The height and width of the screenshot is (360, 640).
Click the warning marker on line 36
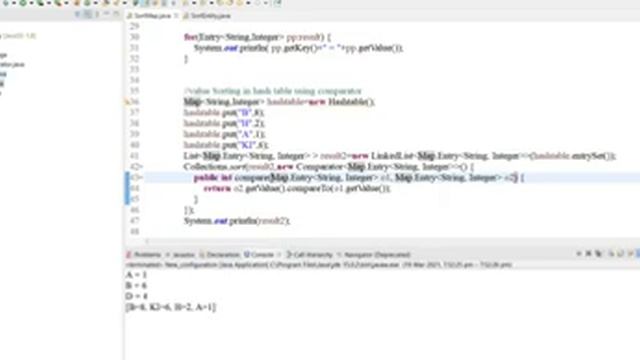[127, 102]
